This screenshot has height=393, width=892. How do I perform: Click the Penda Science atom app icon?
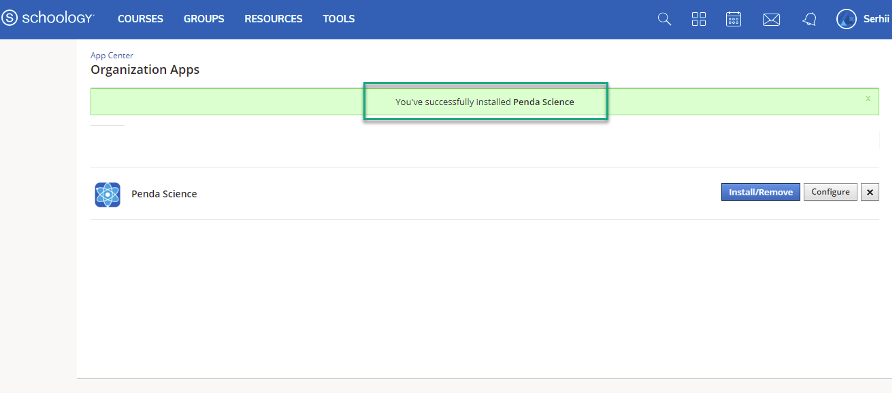108,194
